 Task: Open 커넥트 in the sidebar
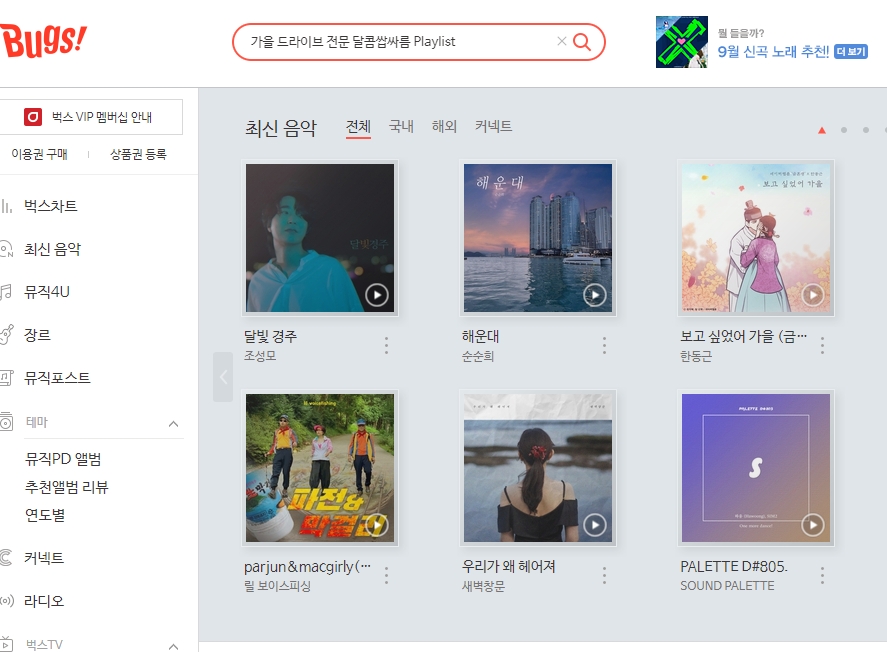coord(44,558)
